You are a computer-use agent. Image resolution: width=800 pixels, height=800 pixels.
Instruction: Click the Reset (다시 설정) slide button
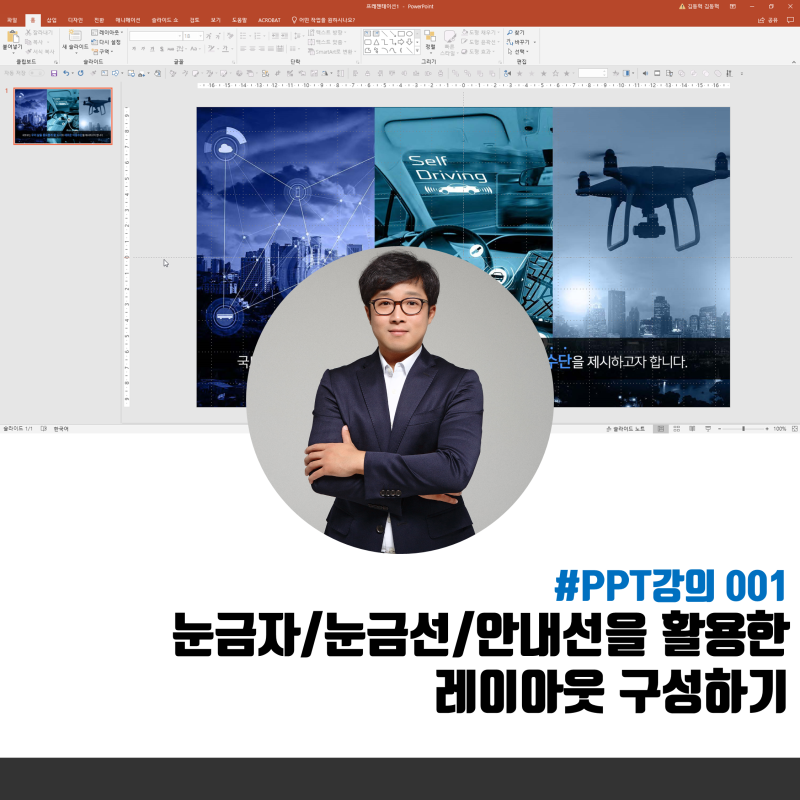(106, 42)
